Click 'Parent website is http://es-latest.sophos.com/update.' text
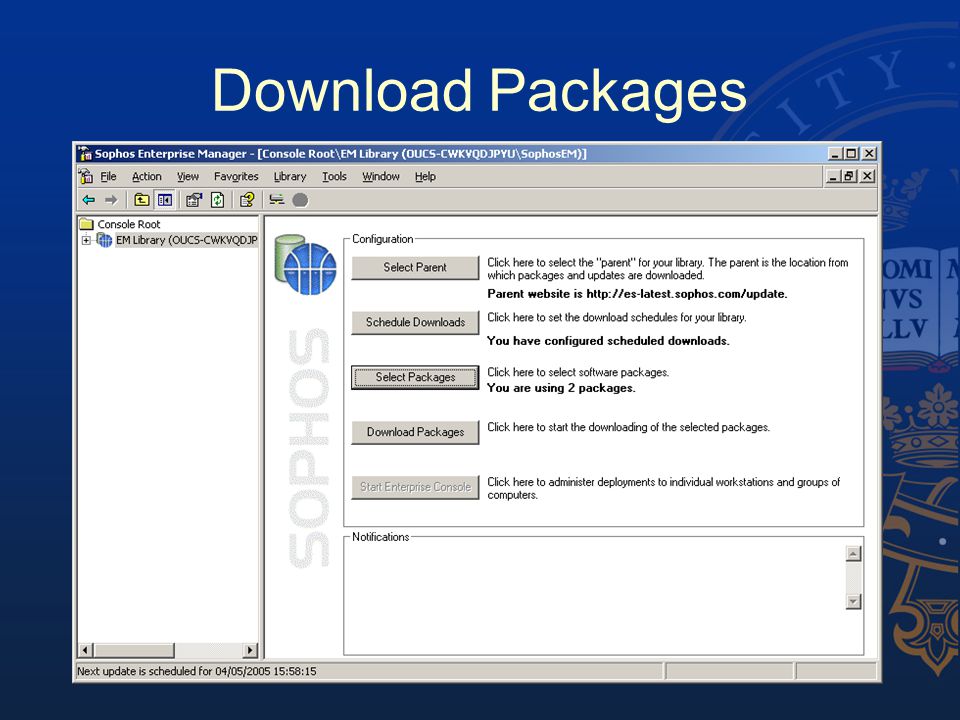 tap(637, 294)
